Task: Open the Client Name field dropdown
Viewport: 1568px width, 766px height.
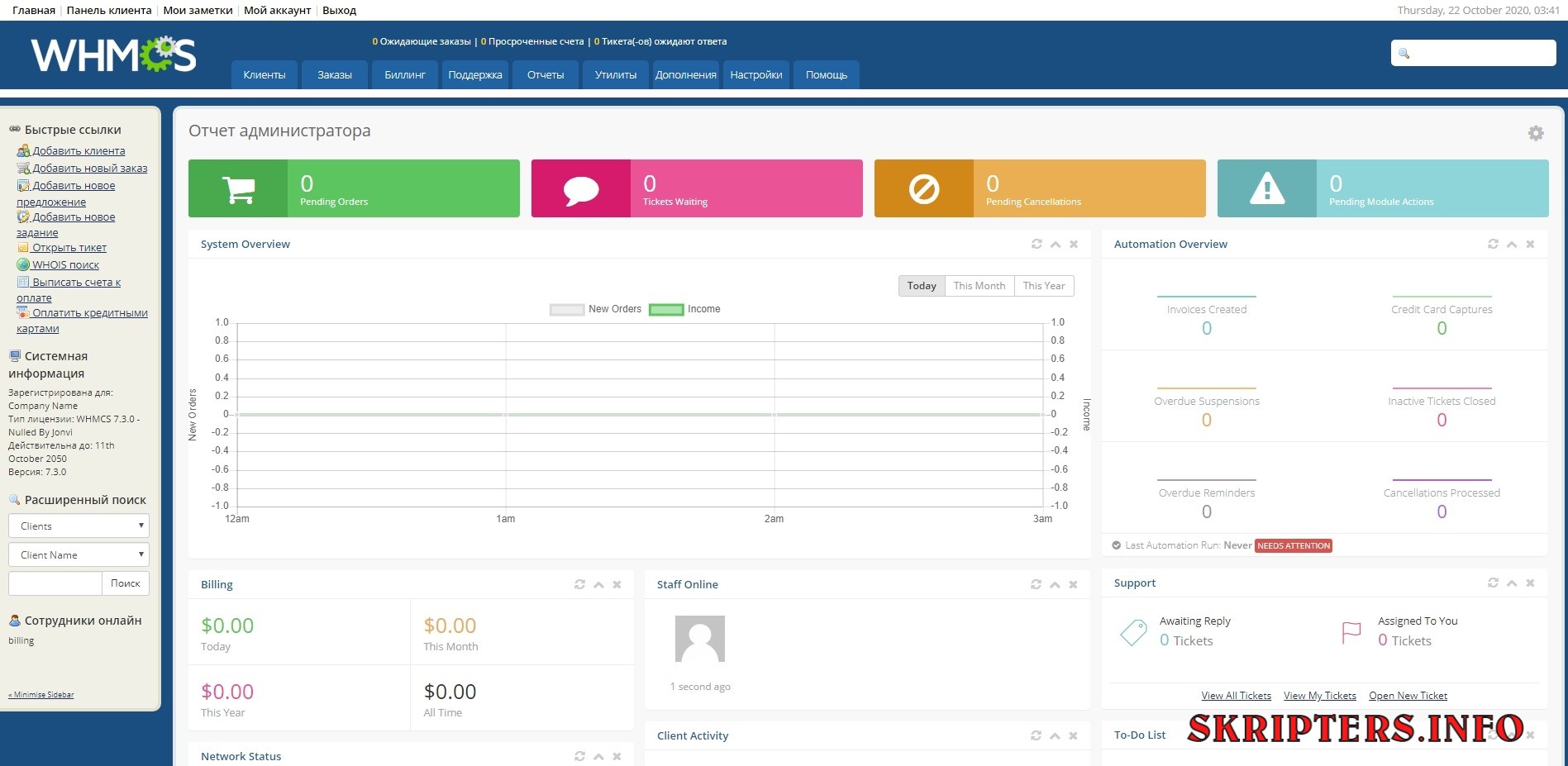Action: pyautogui.click(x=79, y=554)
